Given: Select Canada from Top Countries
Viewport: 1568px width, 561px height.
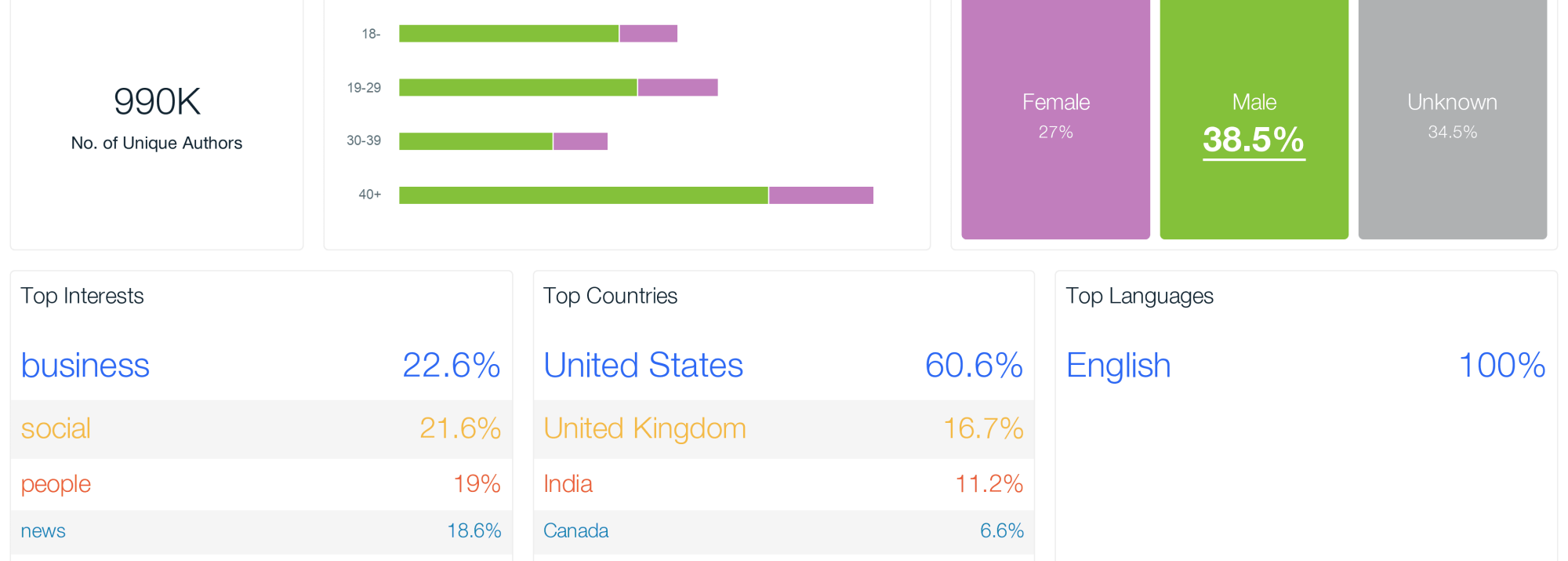Looking at the screenshot, I should click(575, 531).
